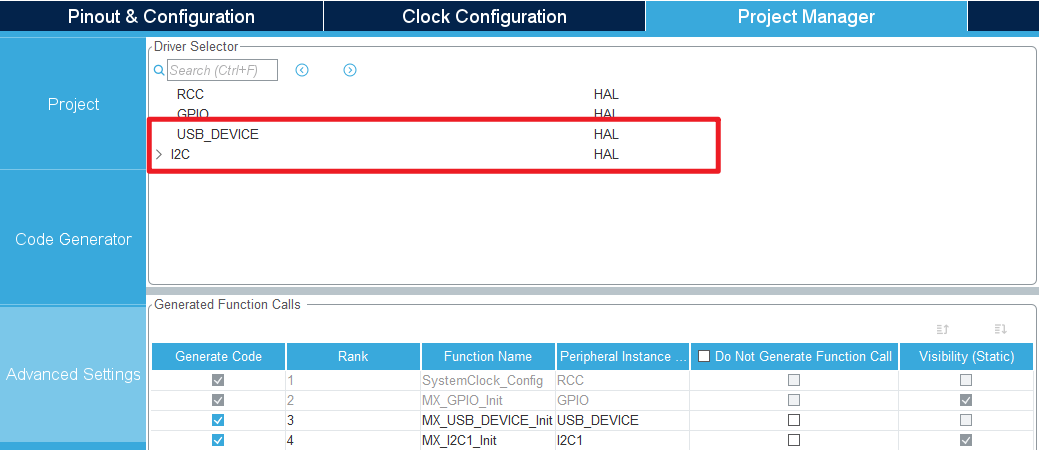The image size is (1039, 450).
Task: Uncheck Generate Code for MX_I2C1_Init
Action: 218,440
